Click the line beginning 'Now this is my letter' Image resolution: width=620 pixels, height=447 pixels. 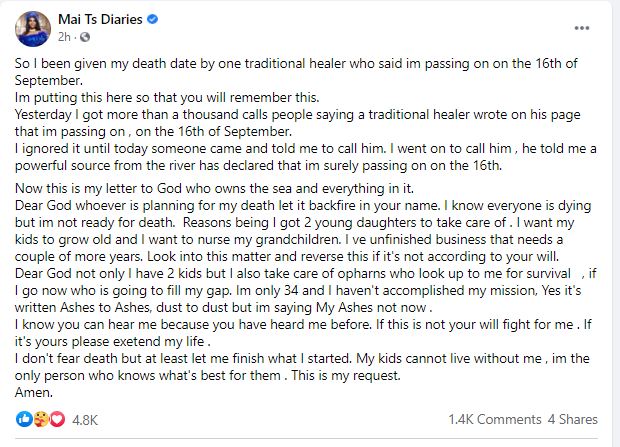pos(214,188)
